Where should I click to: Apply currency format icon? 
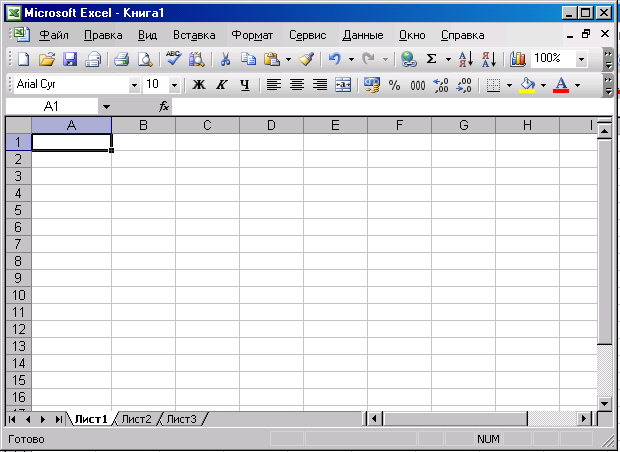(x=371, y=85)
